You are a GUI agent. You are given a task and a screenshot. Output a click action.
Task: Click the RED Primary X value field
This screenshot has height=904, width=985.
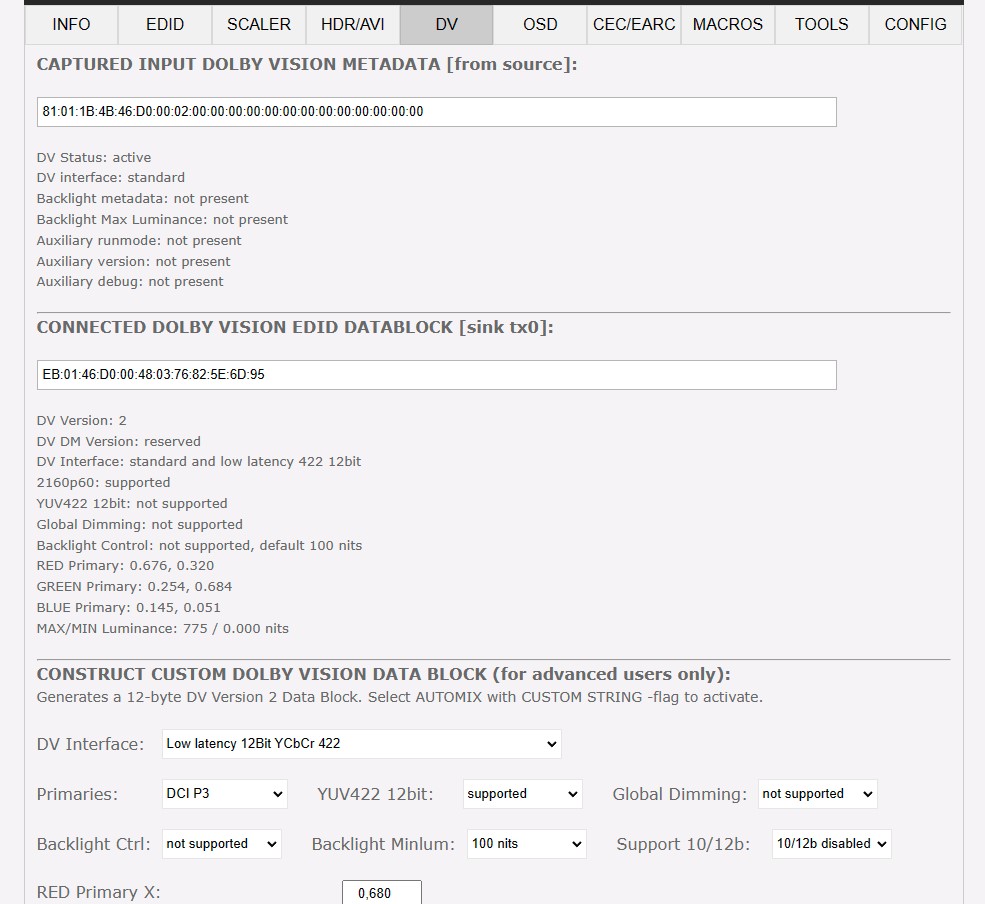[382, 893]
